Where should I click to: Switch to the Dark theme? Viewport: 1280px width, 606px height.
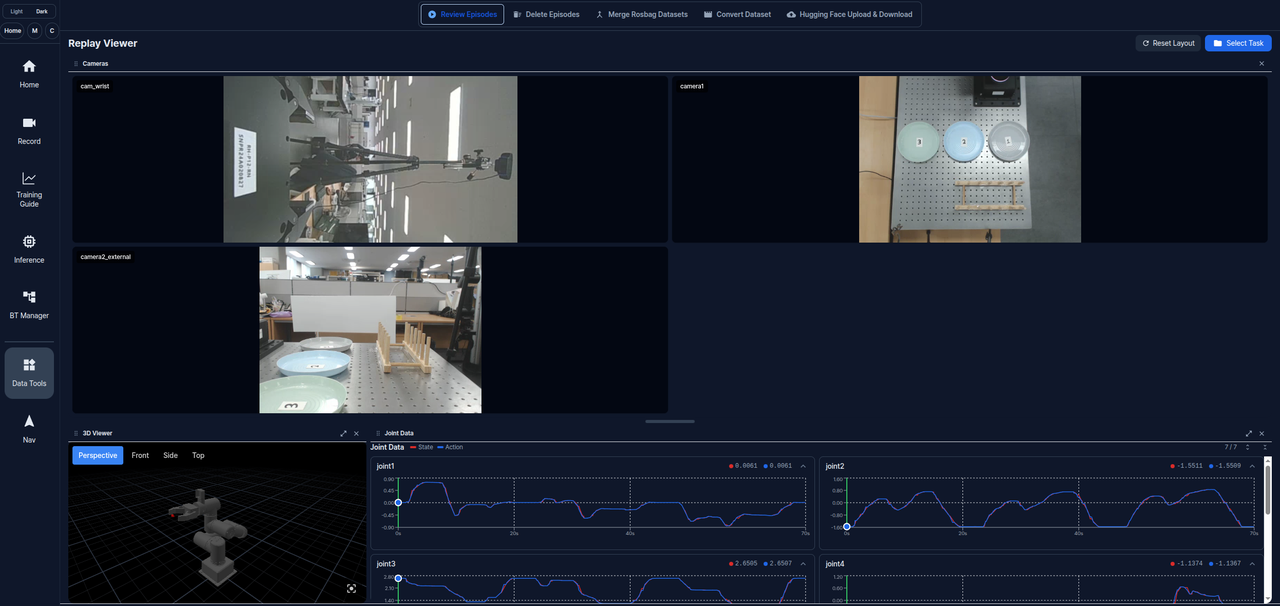(x=41, y=11)
